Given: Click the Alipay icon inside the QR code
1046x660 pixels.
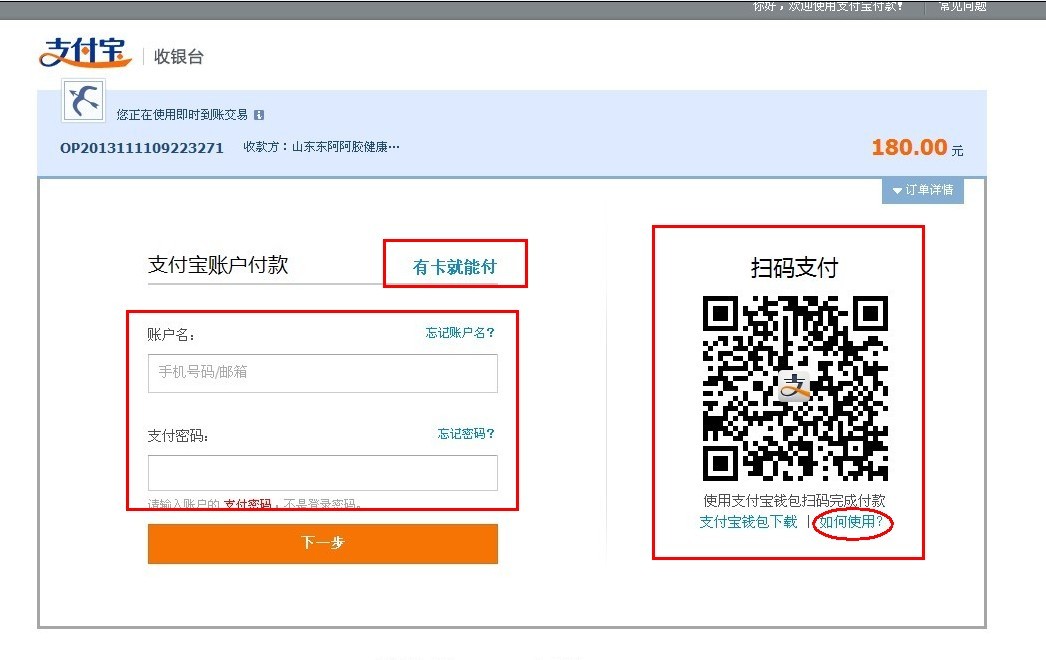Looking at the screenshot, I should 795,388.
